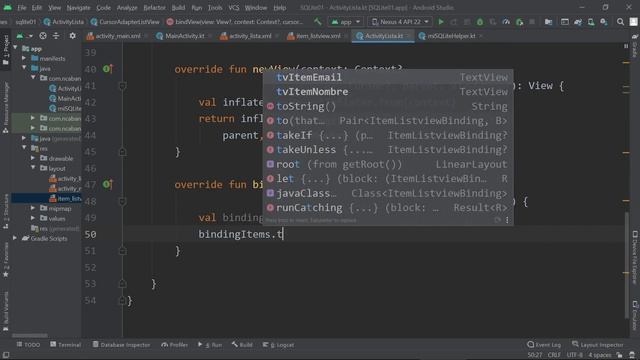
Task: Click the Attach Debugger to process icon
Action: coord(519,22)
